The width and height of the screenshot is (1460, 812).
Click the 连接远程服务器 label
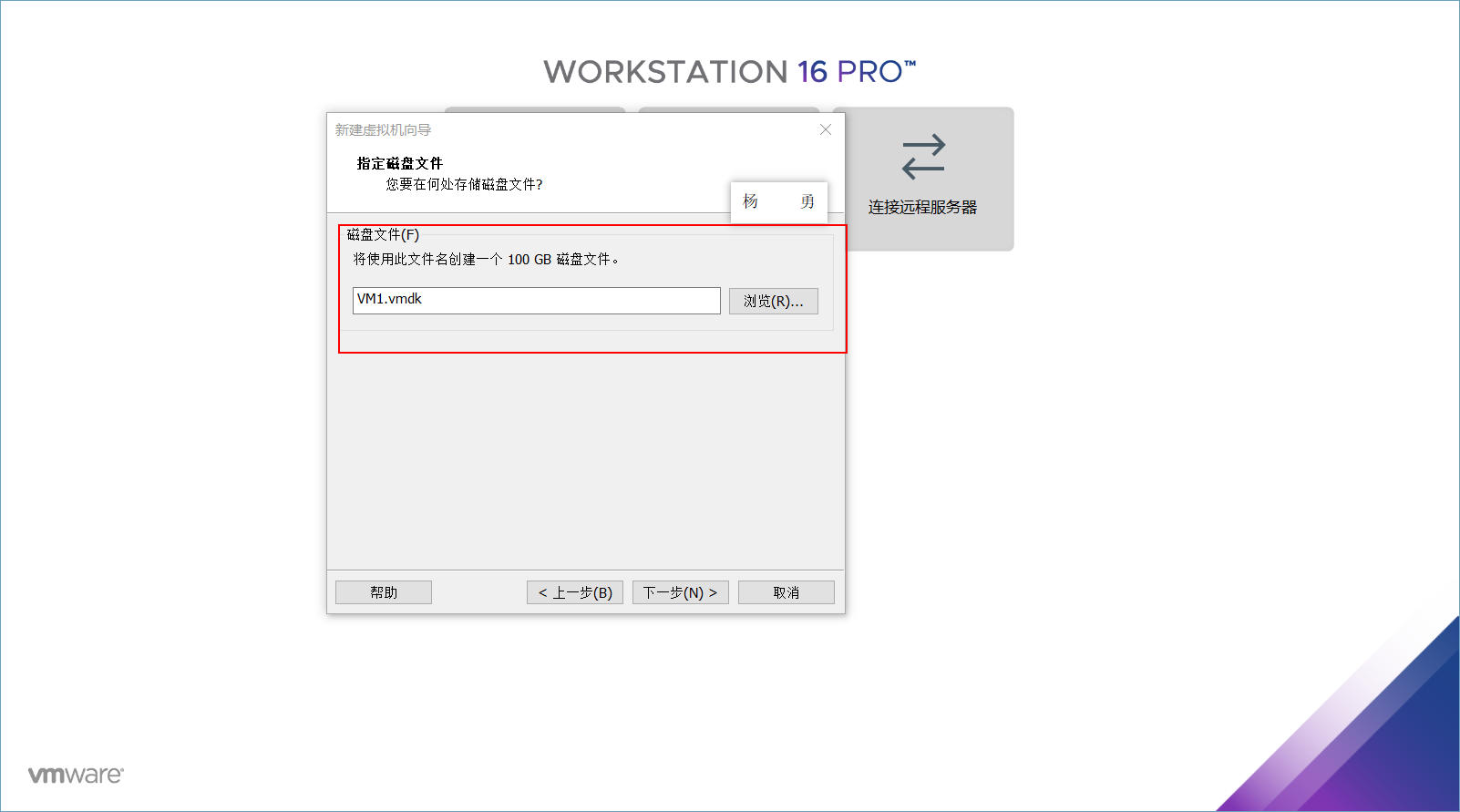922,207
